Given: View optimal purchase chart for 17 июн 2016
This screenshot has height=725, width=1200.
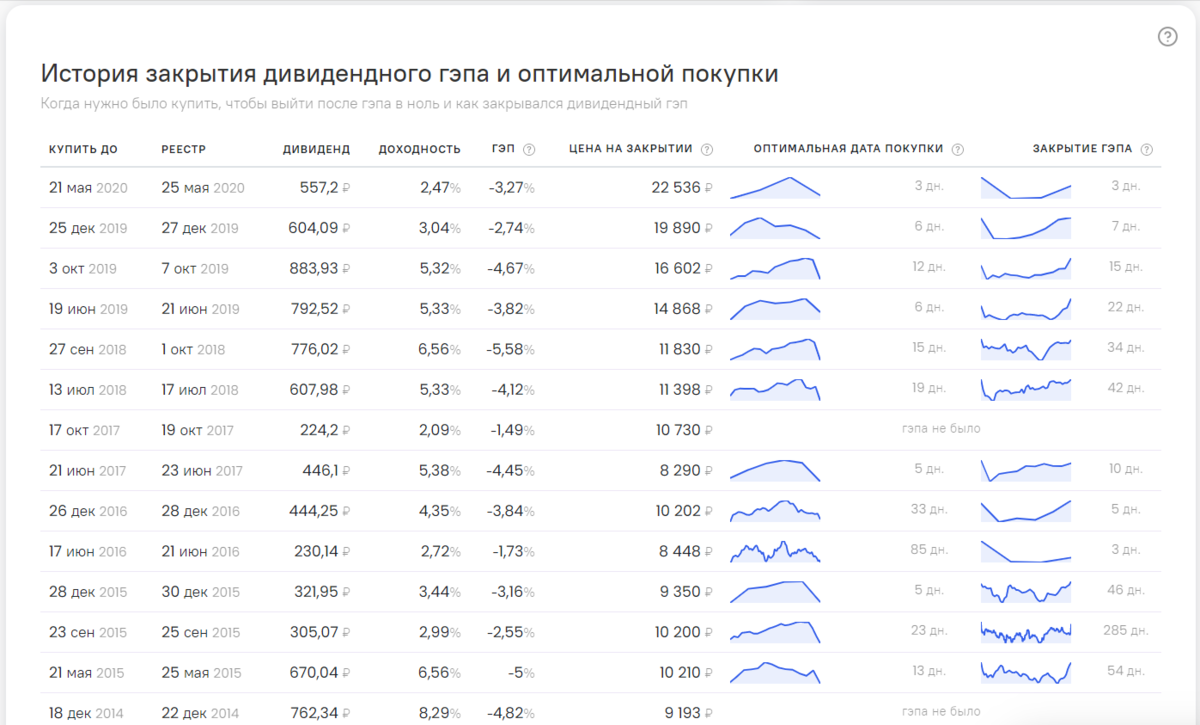Looking at the screenshot, I should [x=775, y=552].
